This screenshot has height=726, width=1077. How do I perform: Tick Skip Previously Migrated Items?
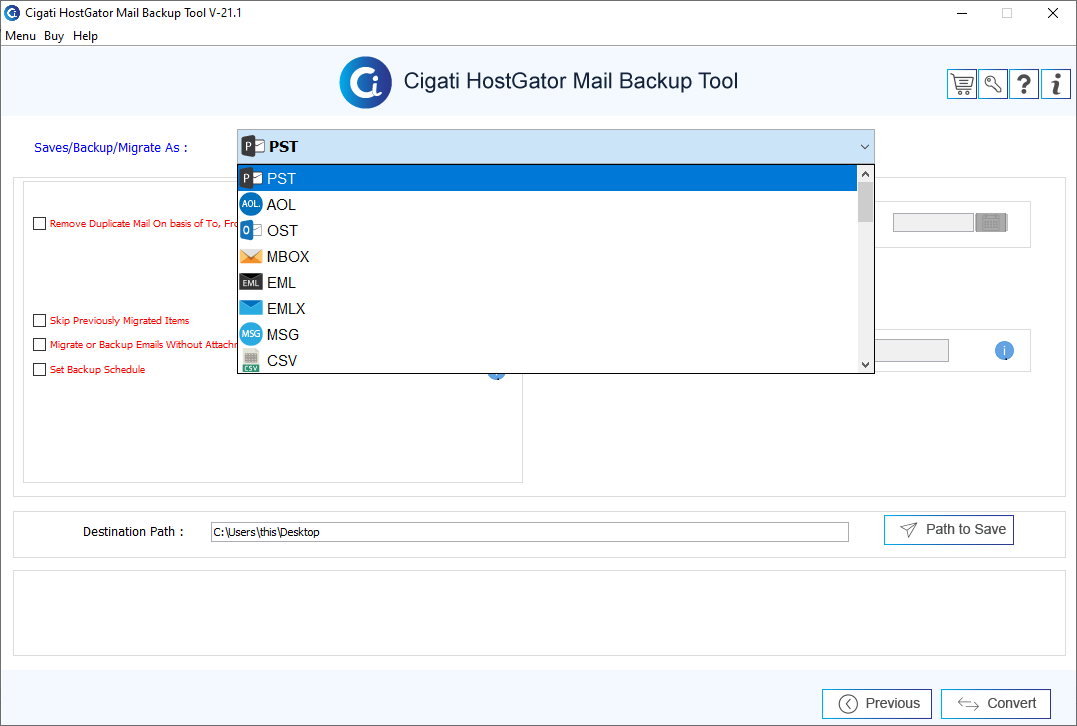tap(39, 321)
